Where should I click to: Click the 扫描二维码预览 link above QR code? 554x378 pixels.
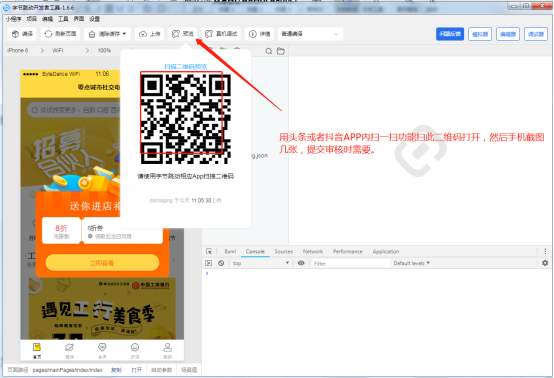pos(185,66)
